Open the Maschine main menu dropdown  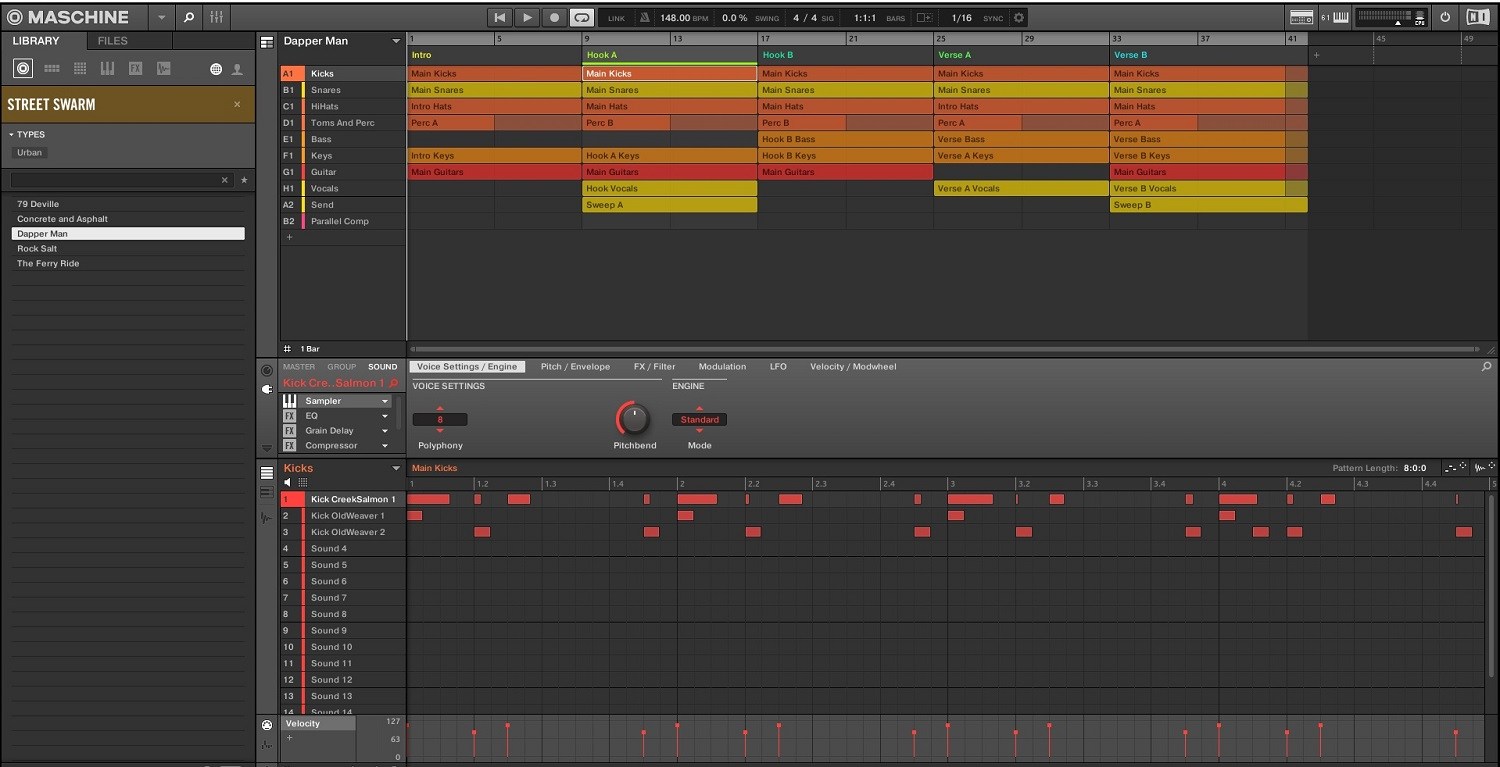[163, 17]
